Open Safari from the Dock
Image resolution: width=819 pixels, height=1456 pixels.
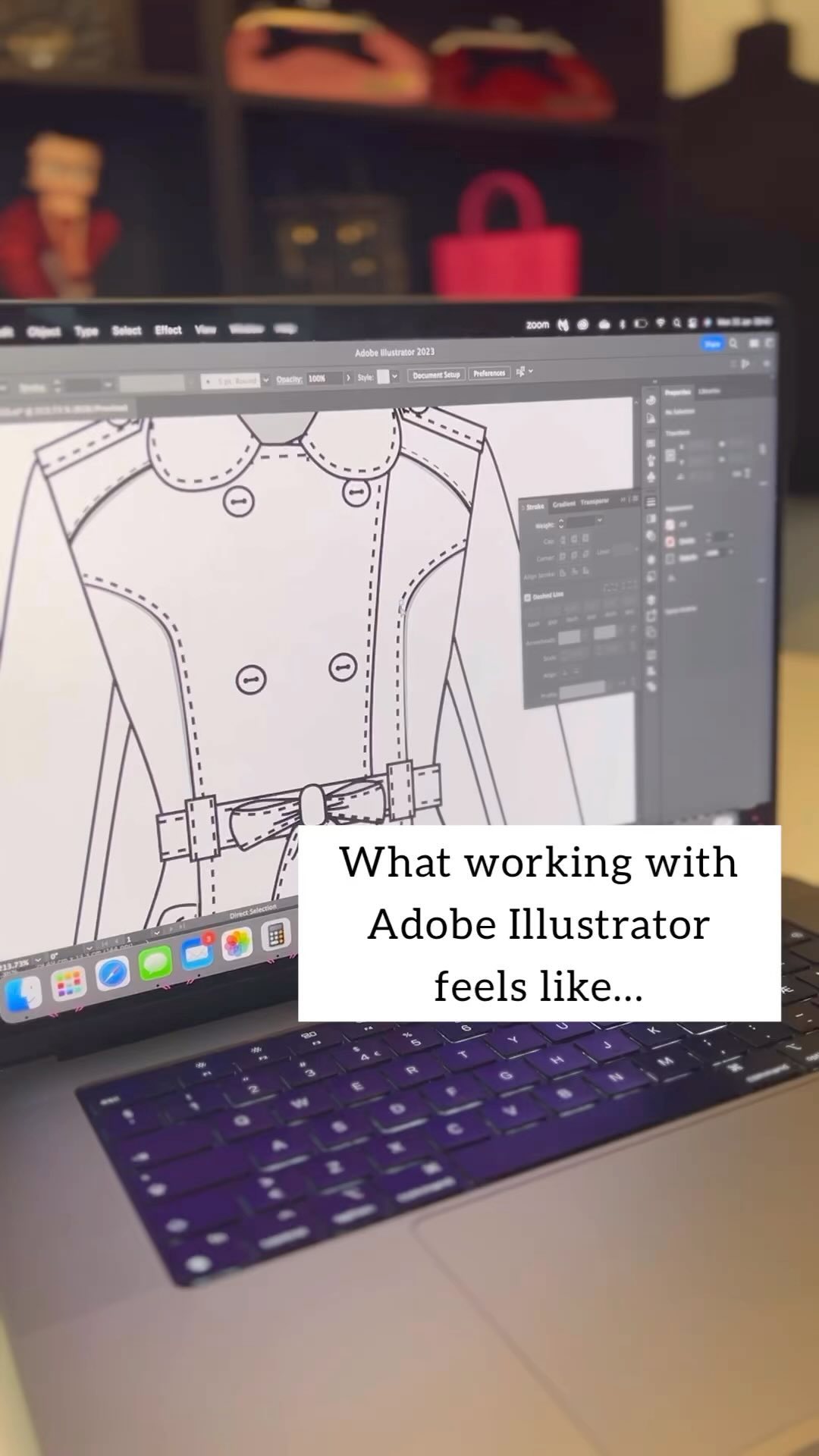click(x=112, y=974)
